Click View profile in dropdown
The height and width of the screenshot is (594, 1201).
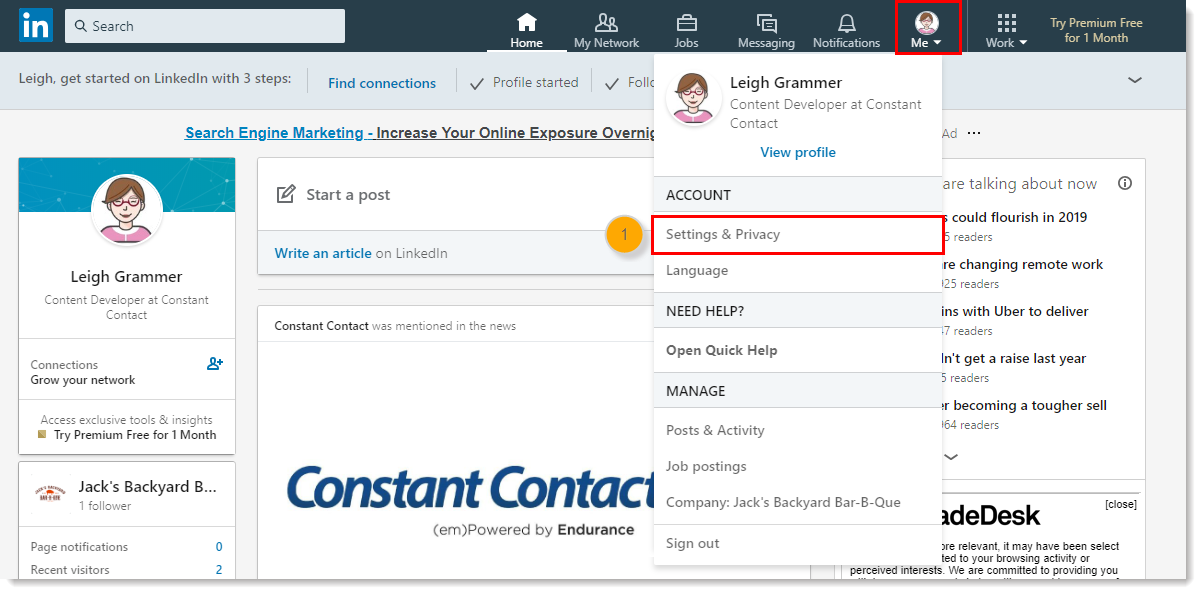point(797,152)
